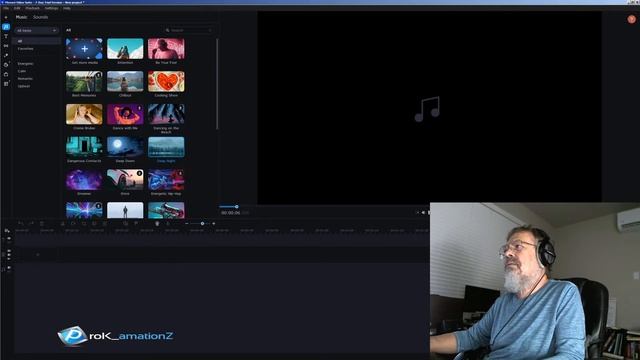Click the preview playback progress slider handle
Image resolution: width=640 pixels, height=360 pixels.
pyautogui.click(x=237, y=207)
